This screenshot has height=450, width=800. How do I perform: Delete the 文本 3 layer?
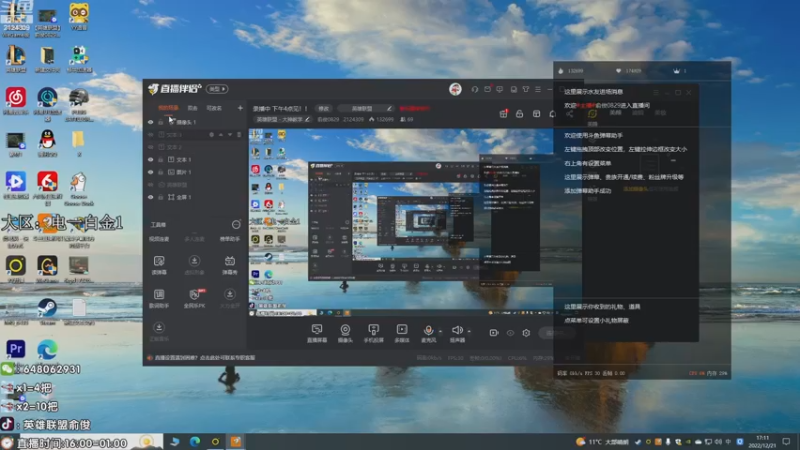(x=239, y=135)
